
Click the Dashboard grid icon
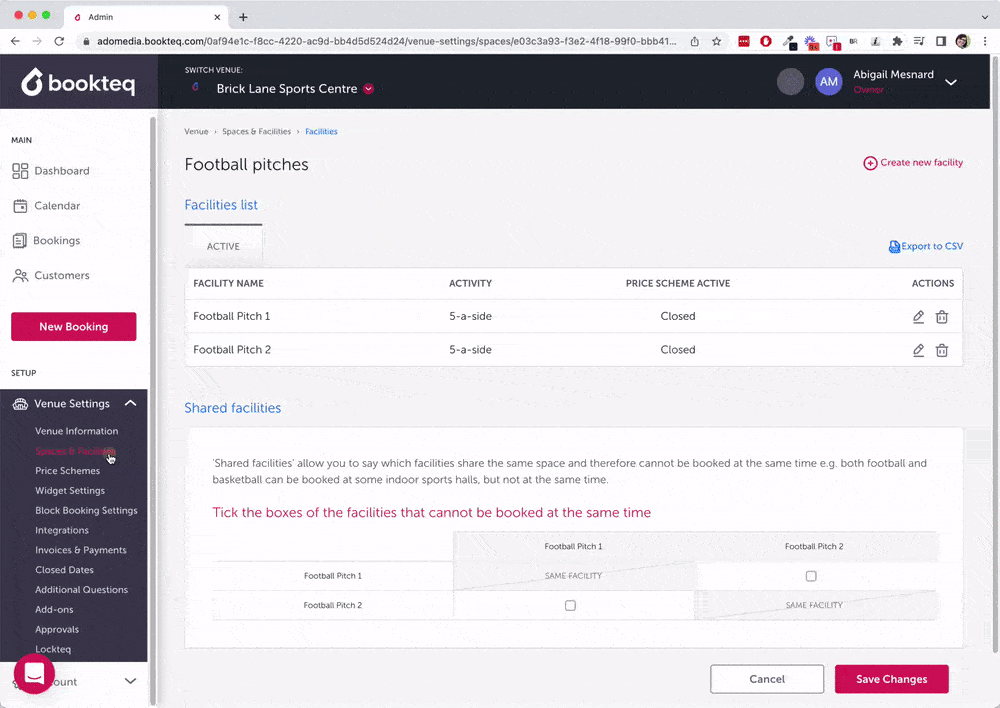tap(20, 171)
